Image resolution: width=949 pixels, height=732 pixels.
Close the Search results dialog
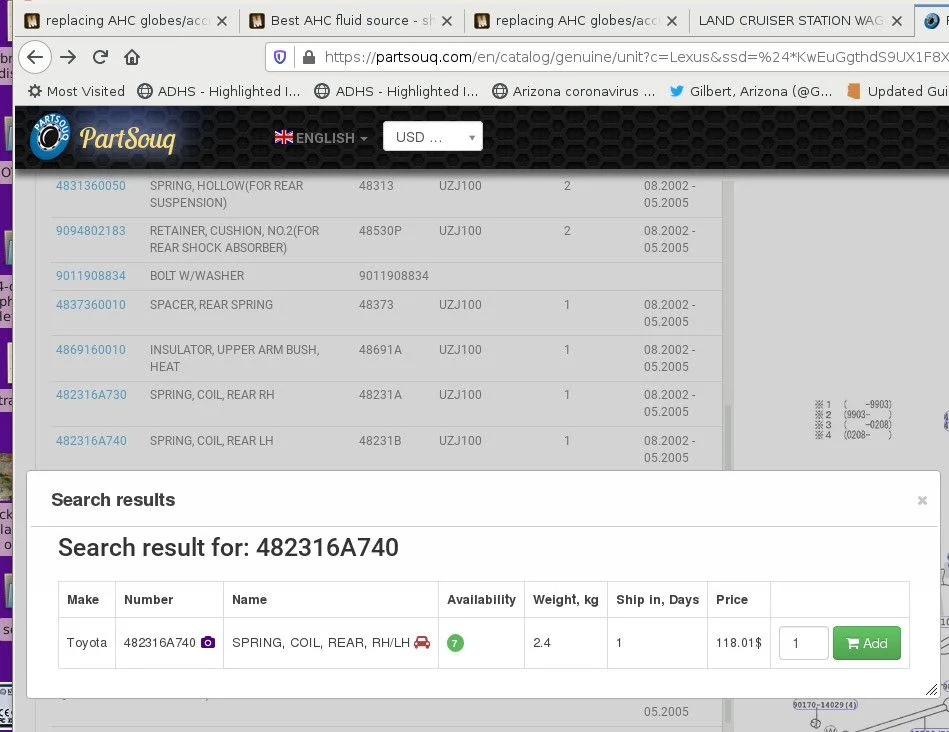(x=922, y=501)
